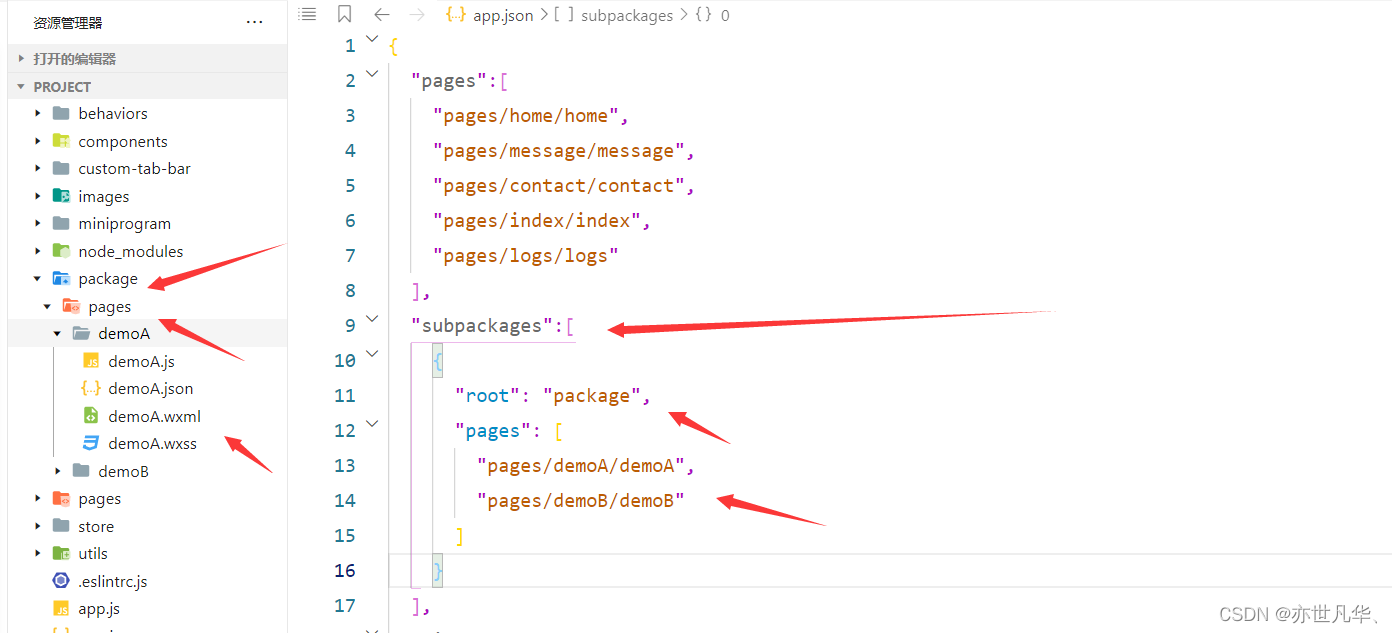Image resolution: width=1392 pixels, height=633 pixels.
Task: Click the red pages folder icon under package
Action: pos(71,306)
